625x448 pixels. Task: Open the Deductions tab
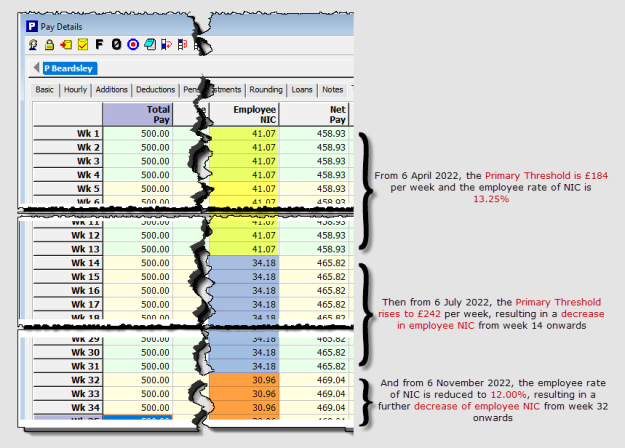coord(155,89)
